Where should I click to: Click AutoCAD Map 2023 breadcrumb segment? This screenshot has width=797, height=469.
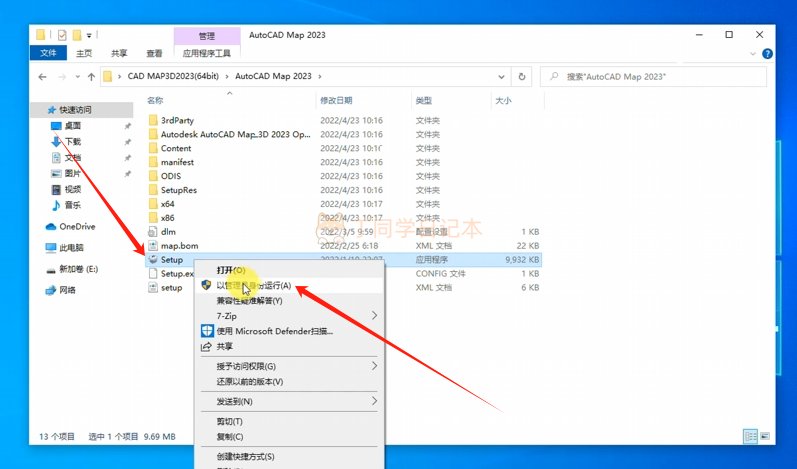(x=273, y=76)
